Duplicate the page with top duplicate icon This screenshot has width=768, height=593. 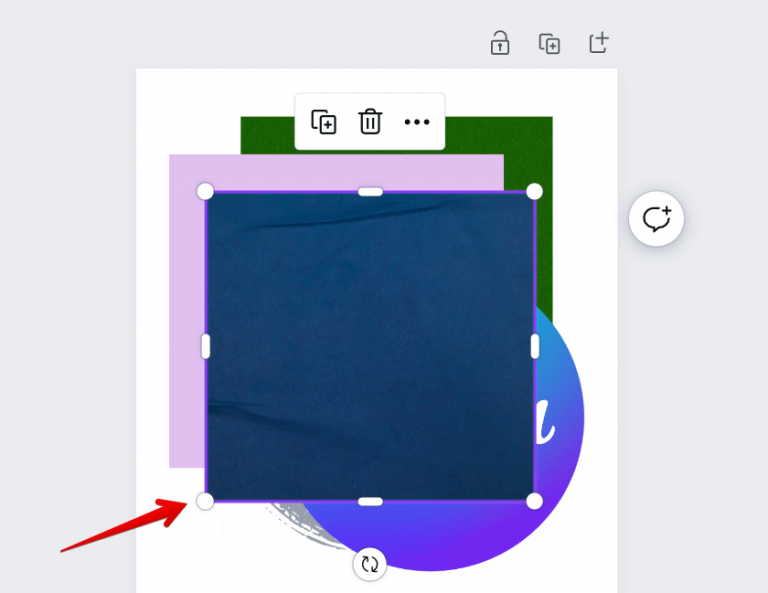point(550,44)
